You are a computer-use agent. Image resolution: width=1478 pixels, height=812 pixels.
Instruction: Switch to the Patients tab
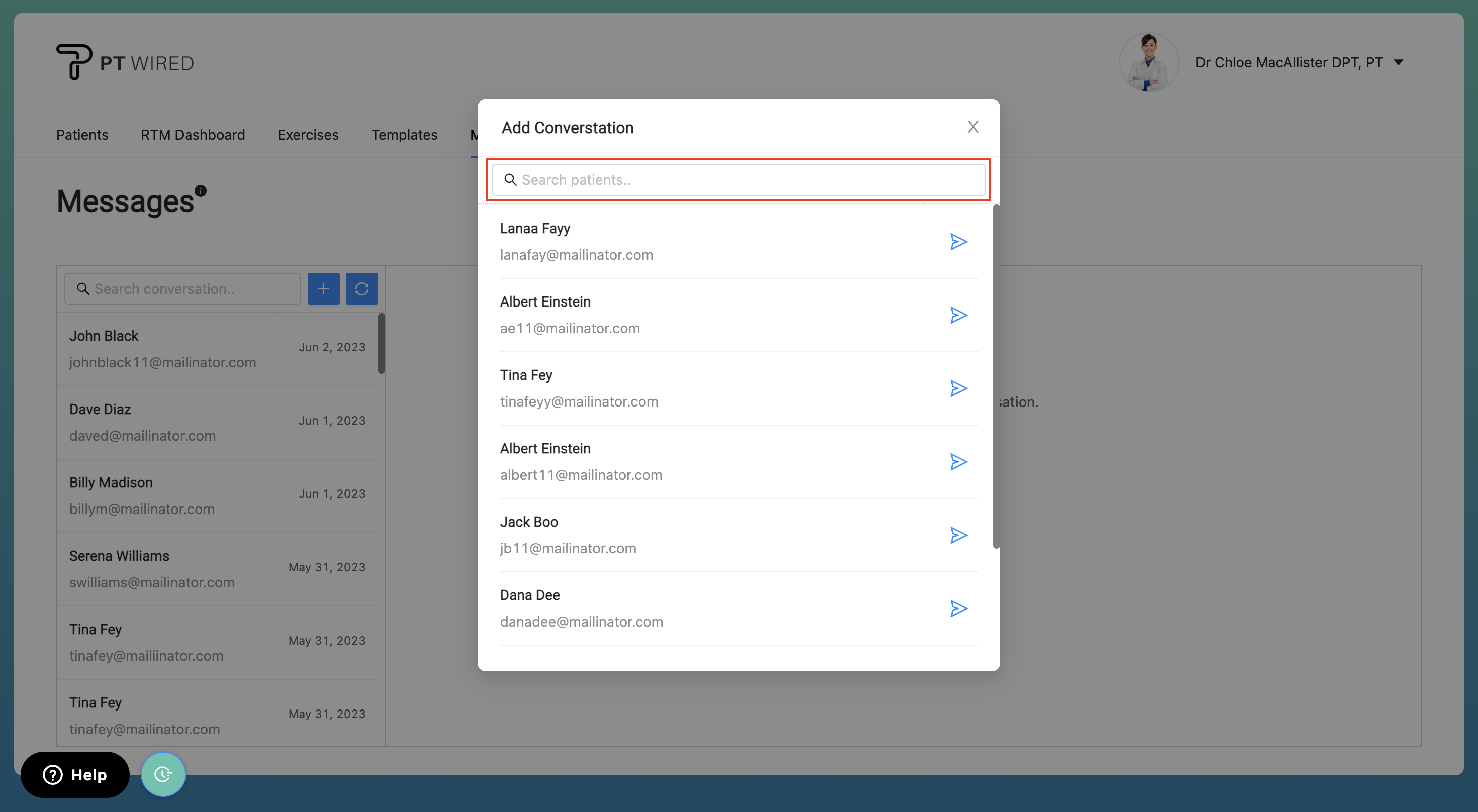[x=82, y=135]
